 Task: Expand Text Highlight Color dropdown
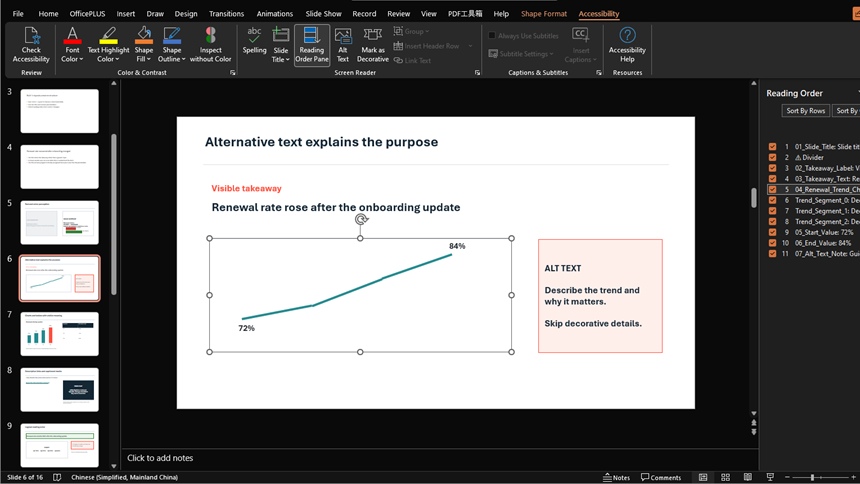point(117,59)
